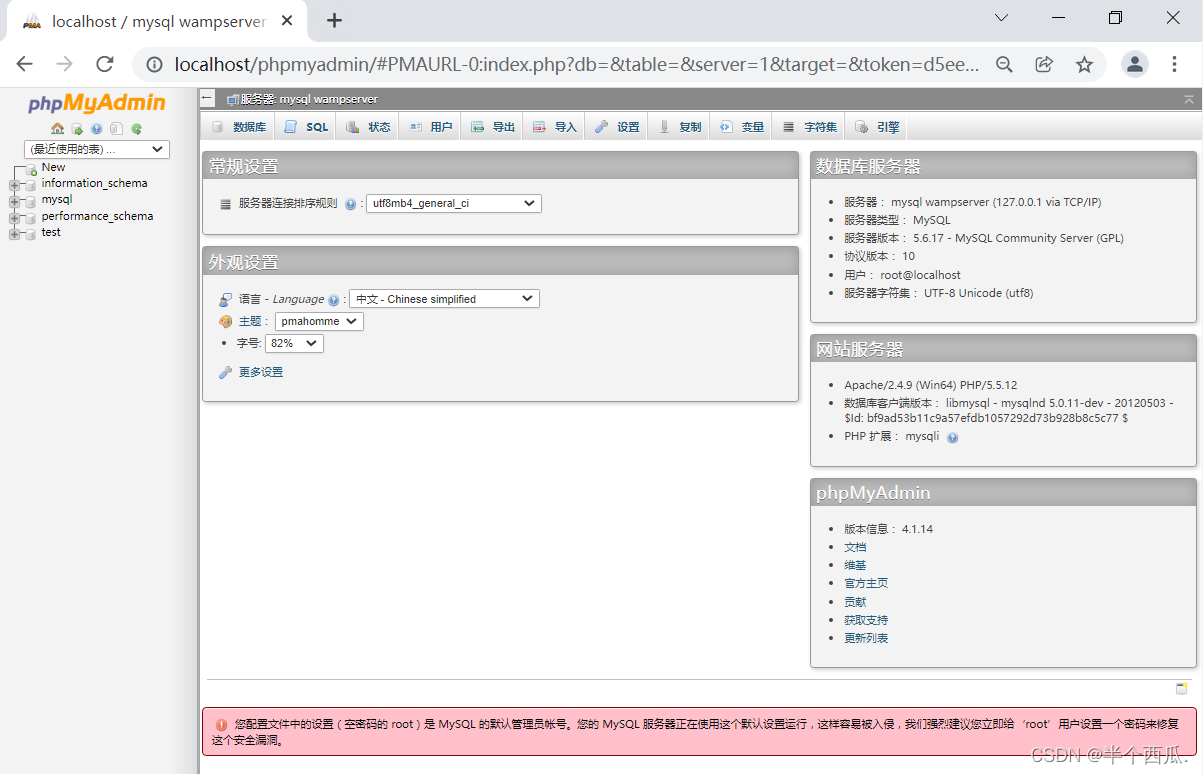Click the help icon beside 服务器连接排序规则
Image resolution: width=1203 pixels, height=774 pixels.
pyautogui.click(x=351, y=204)
